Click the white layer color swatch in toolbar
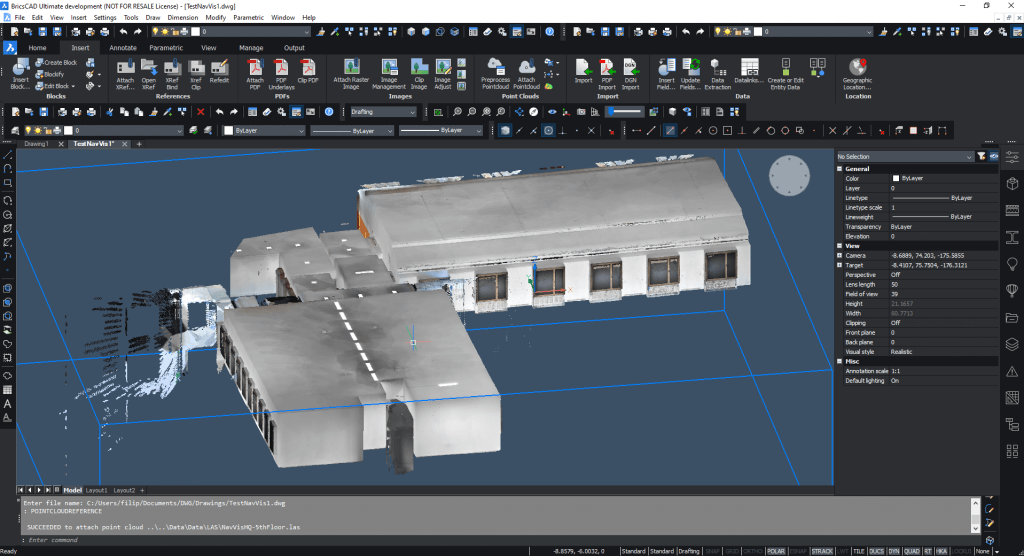This screenshot has width=1024, height=556. pyautogui.click(x=68, y=131)
